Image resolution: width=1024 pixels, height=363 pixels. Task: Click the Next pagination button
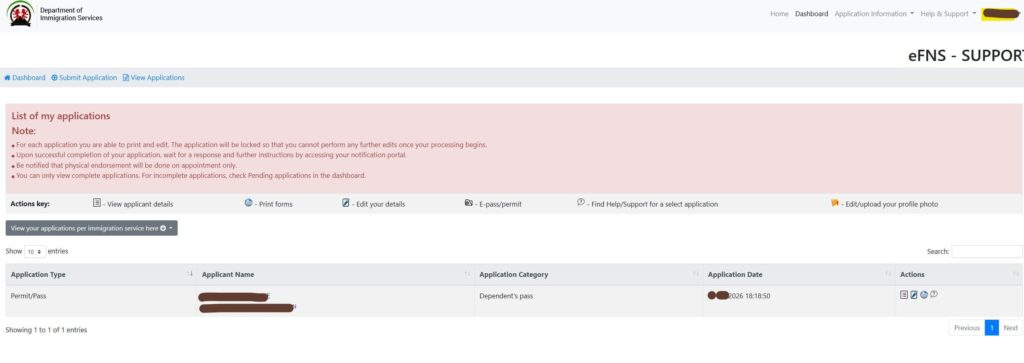(x=1010, y=328)
